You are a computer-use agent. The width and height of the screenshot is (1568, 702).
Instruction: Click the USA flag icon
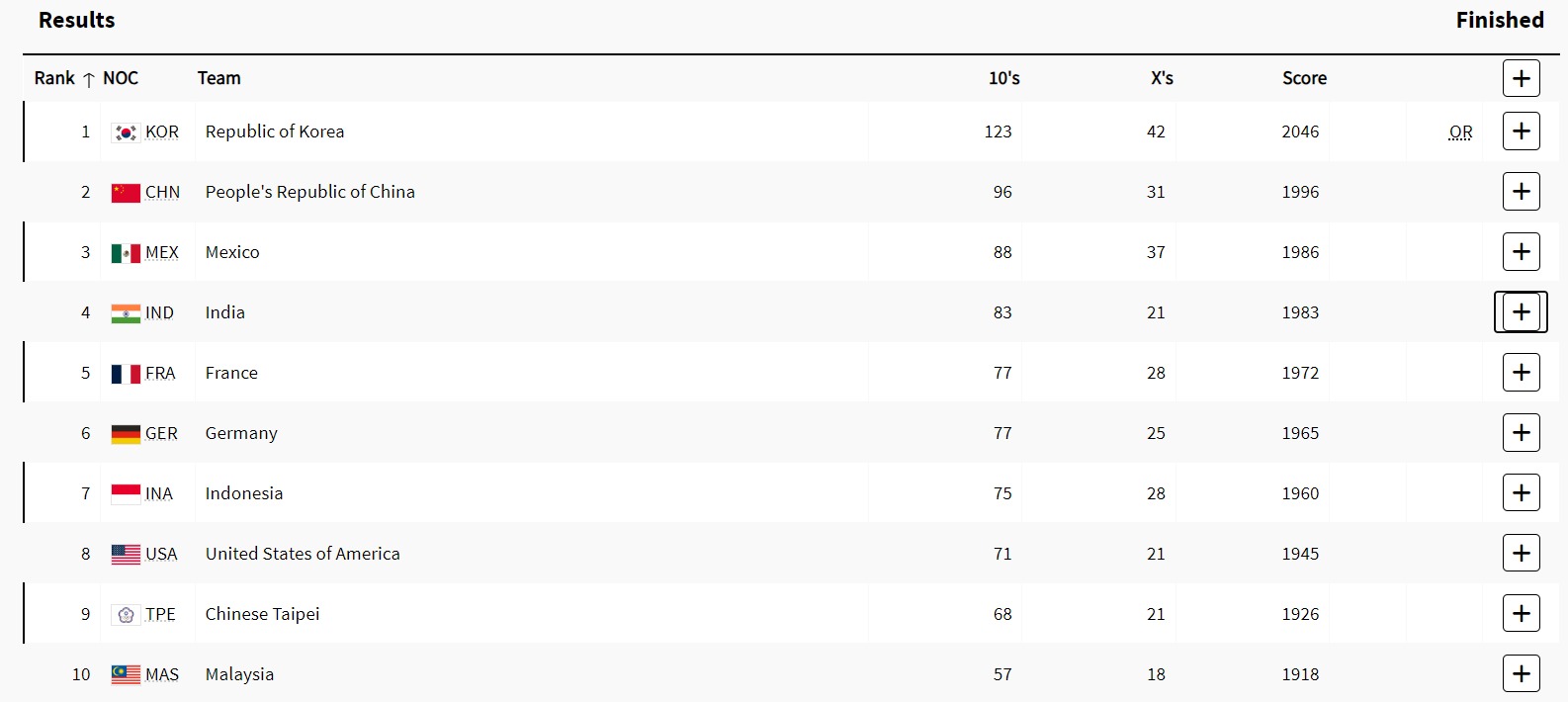[x=126, y=555]
